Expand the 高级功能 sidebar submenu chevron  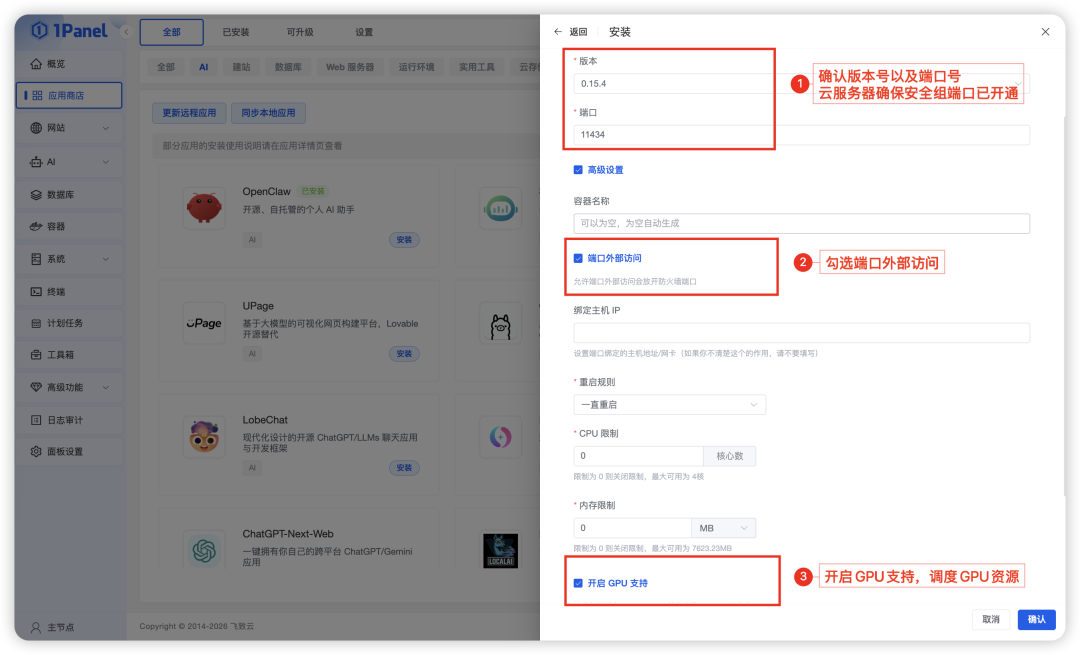pos(105,387)
